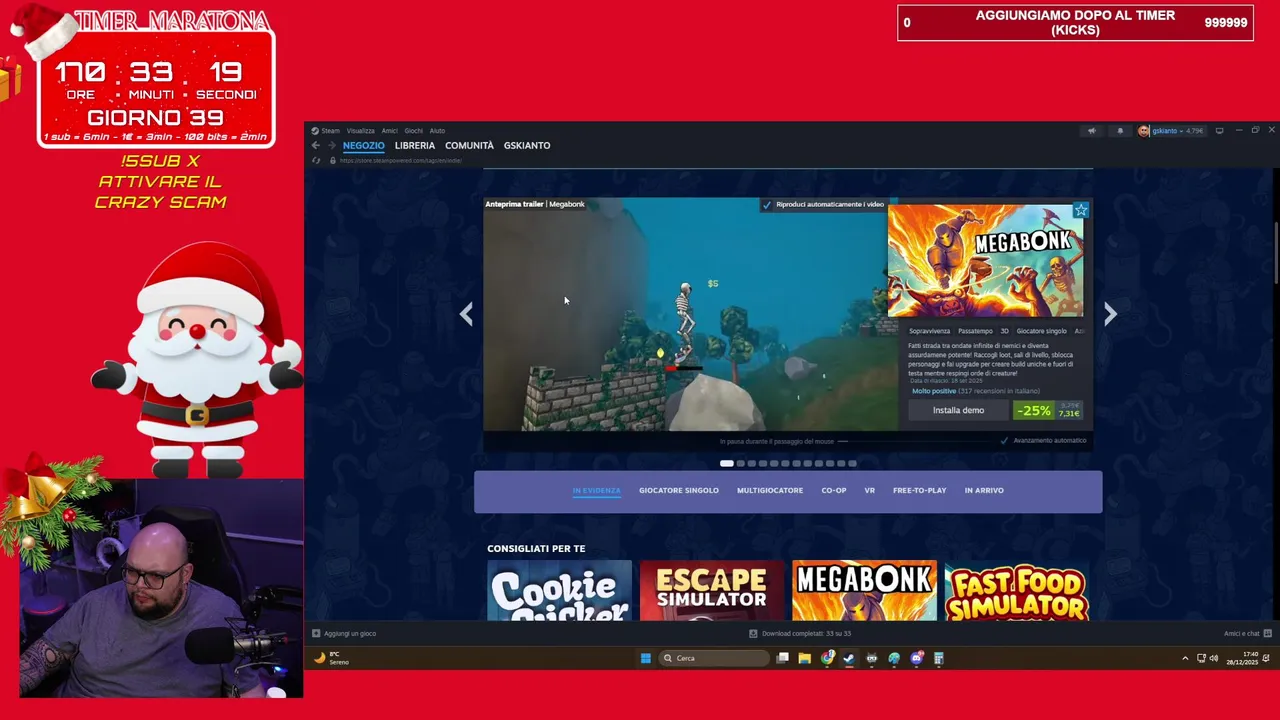Image resolution: width=1280 pixels, height=720 pixels.
Task: Click the Passatempo tag
Action: [975, 331]
